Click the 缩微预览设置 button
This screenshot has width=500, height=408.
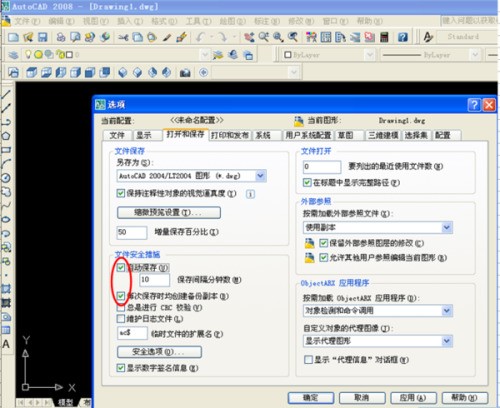(169, 213)
